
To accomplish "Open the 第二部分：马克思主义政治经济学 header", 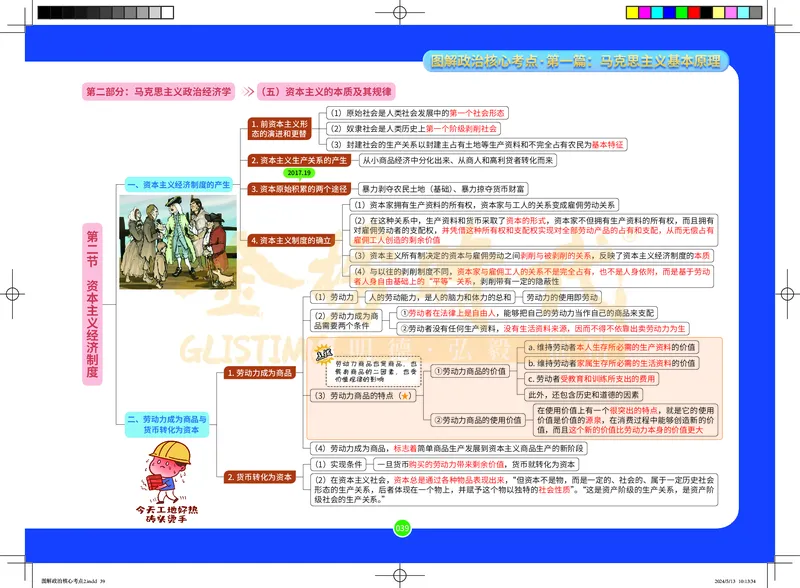I will tap(162, 87).
